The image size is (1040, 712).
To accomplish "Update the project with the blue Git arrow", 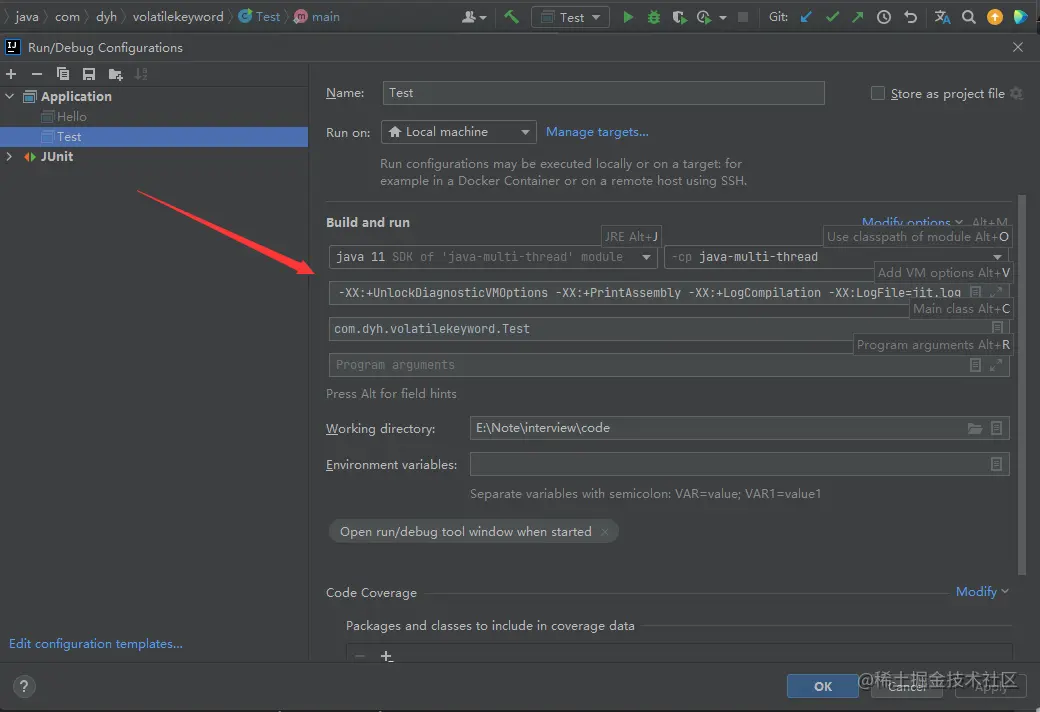I will pos(806,17).
